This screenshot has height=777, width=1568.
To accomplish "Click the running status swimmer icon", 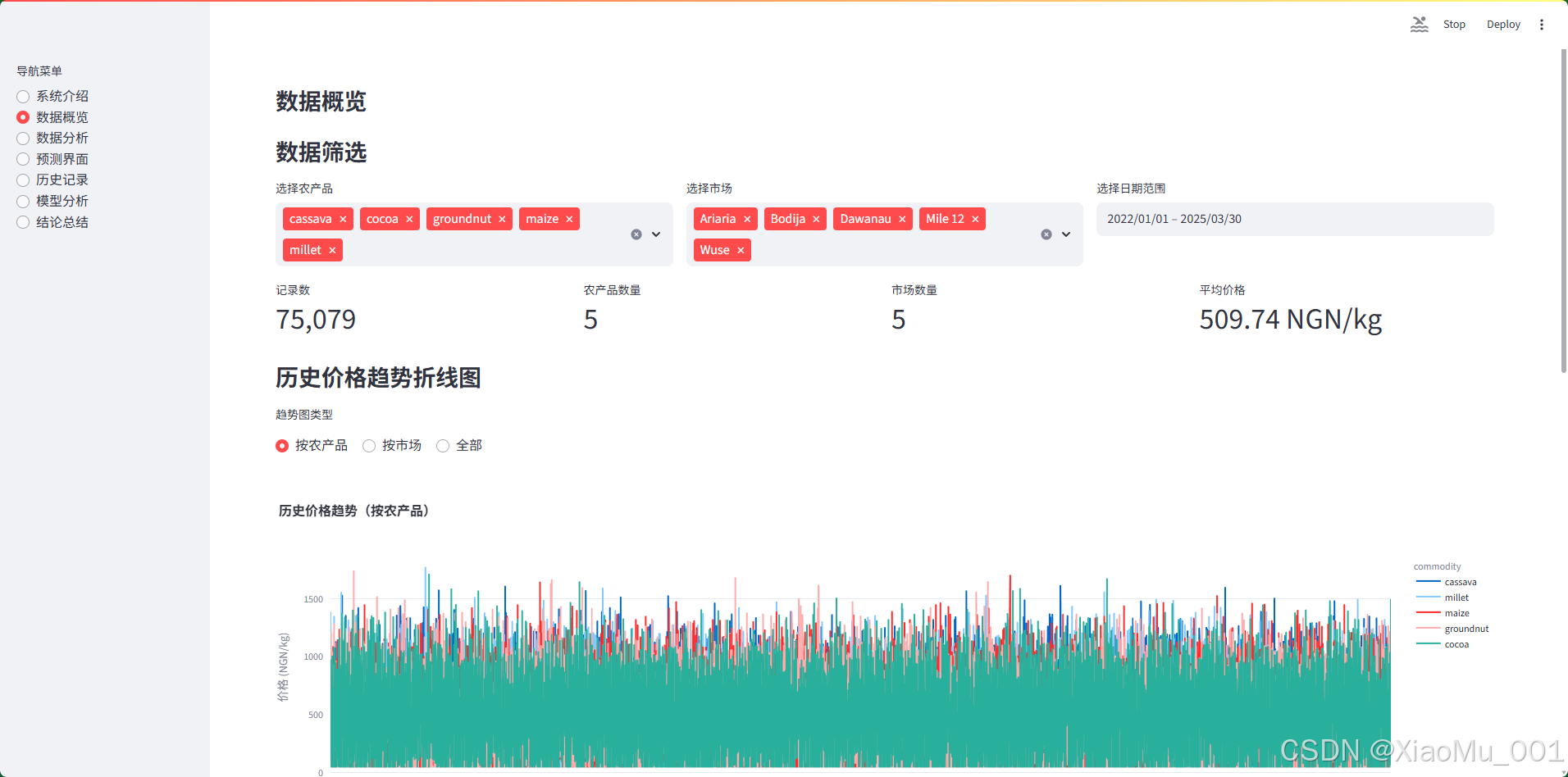I will click(1420, 25).
